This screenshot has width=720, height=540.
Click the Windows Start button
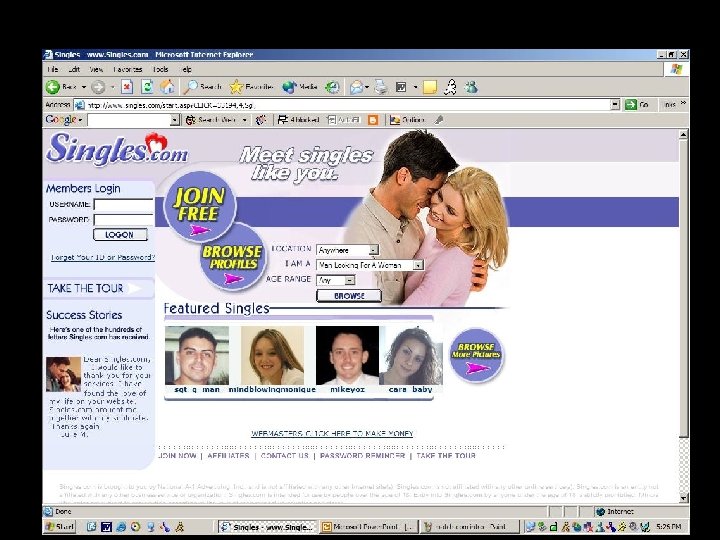coord(60,527)
